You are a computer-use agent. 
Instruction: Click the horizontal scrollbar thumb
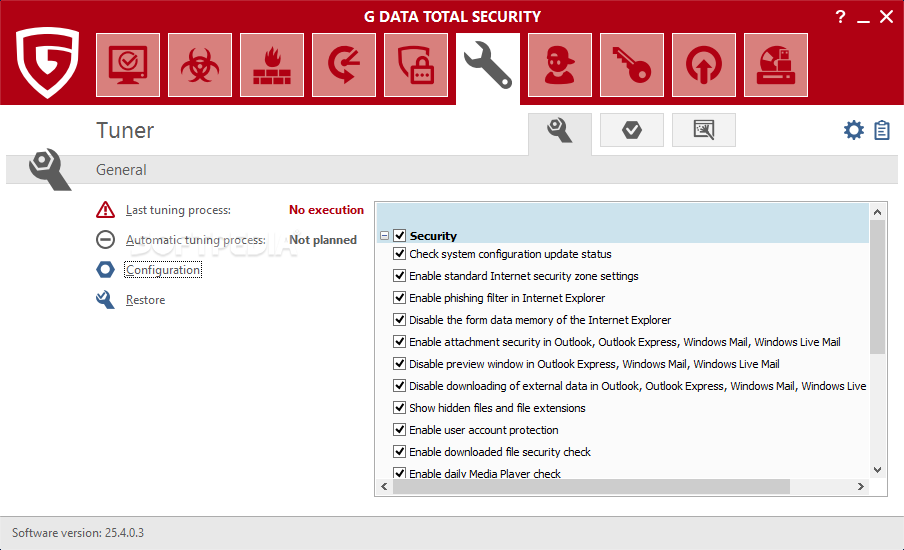pos(591,487)
